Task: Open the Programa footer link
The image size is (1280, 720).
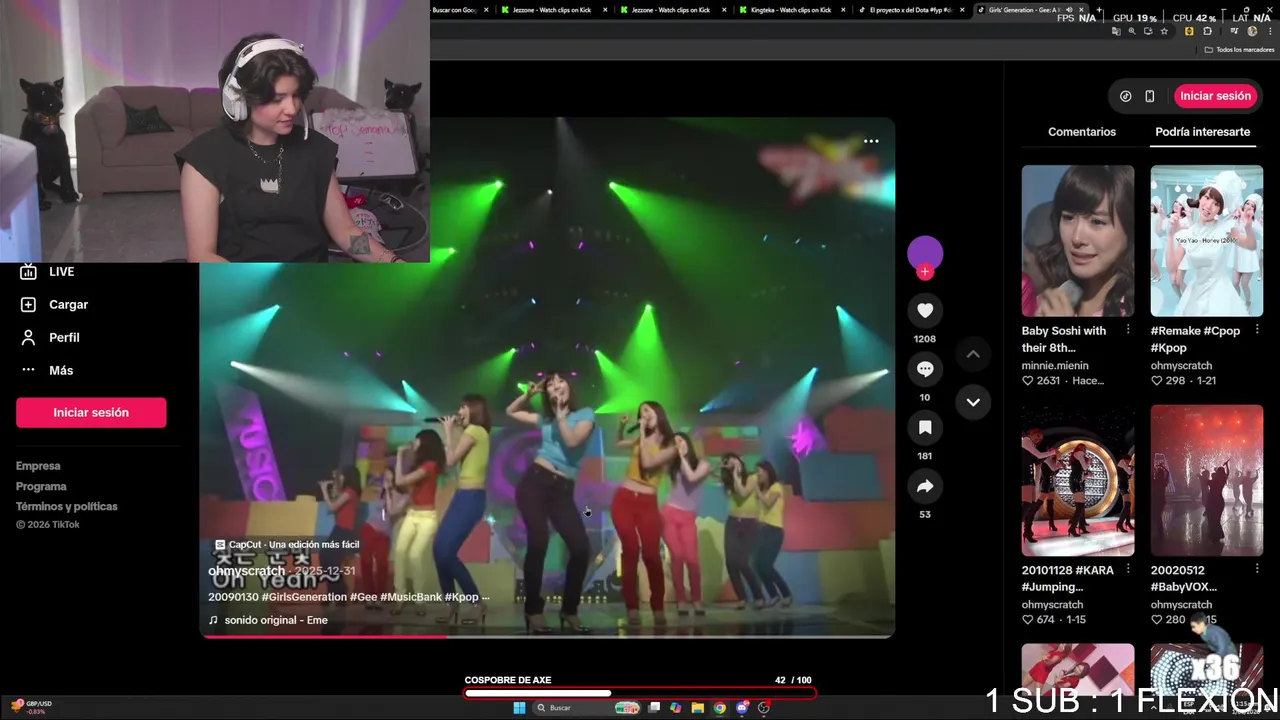Action: (41, 486)
